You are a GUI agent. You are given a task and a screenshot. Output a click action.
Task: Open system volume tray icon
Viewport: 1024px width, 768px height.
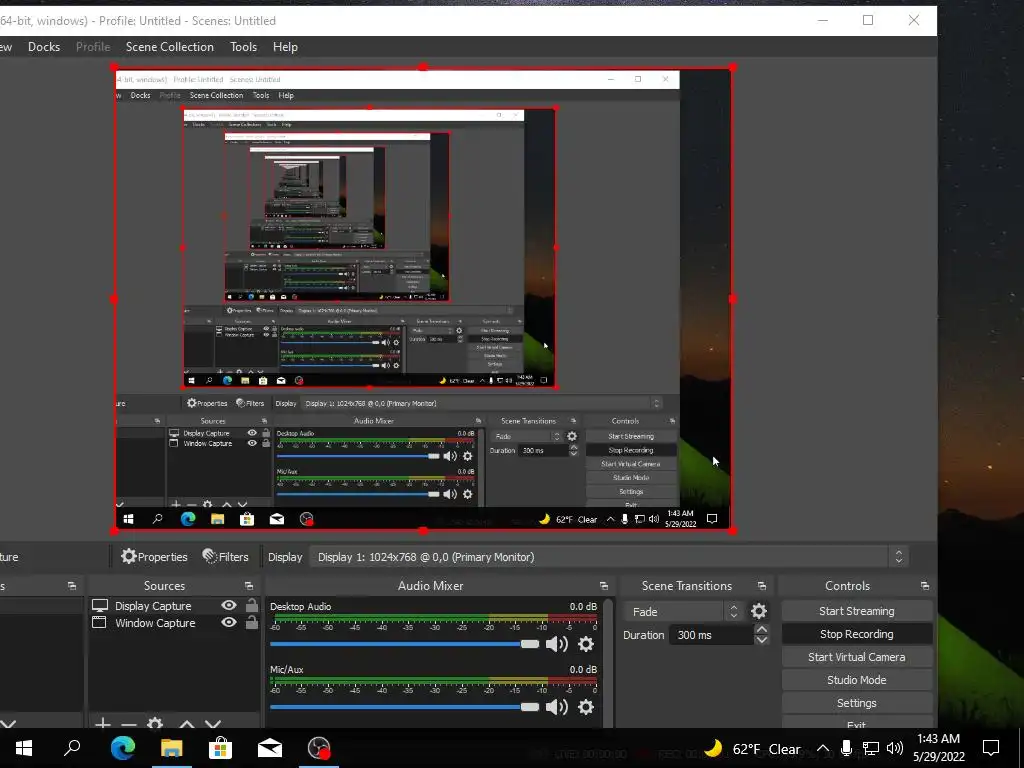click(x=895, y=748)
